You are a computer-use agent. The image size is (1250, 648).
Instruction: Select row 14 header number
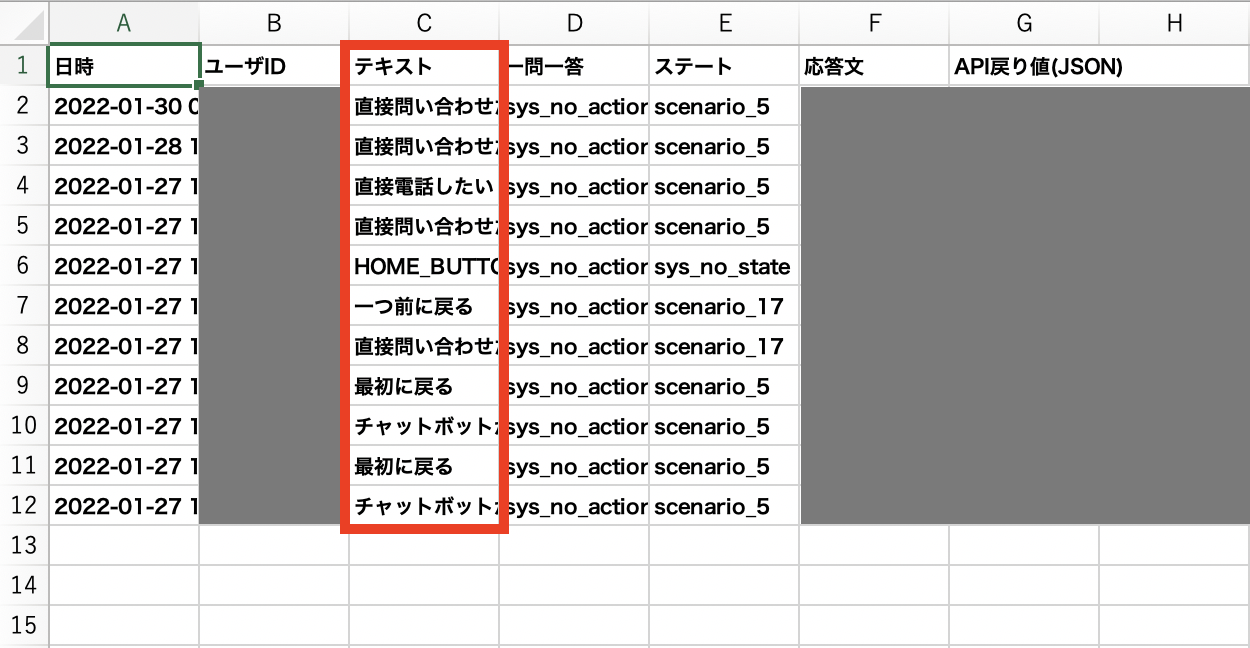[x=24, y=585]
